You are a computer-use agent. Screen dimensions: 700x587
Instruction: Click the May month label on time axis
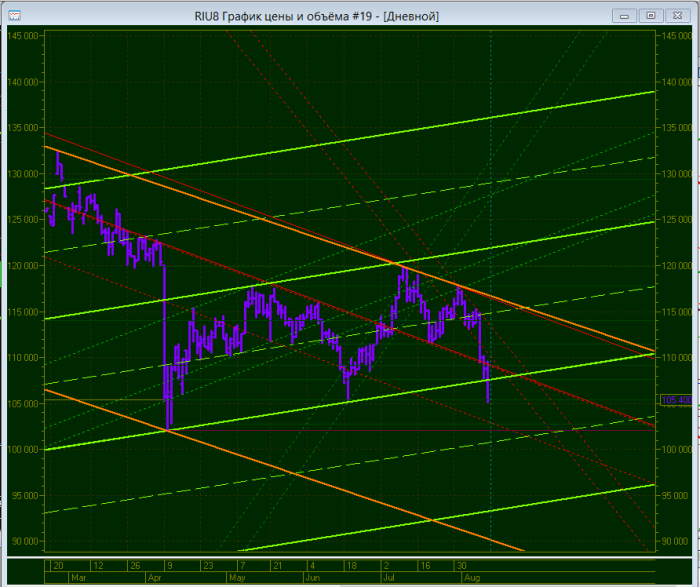[237, 578]
